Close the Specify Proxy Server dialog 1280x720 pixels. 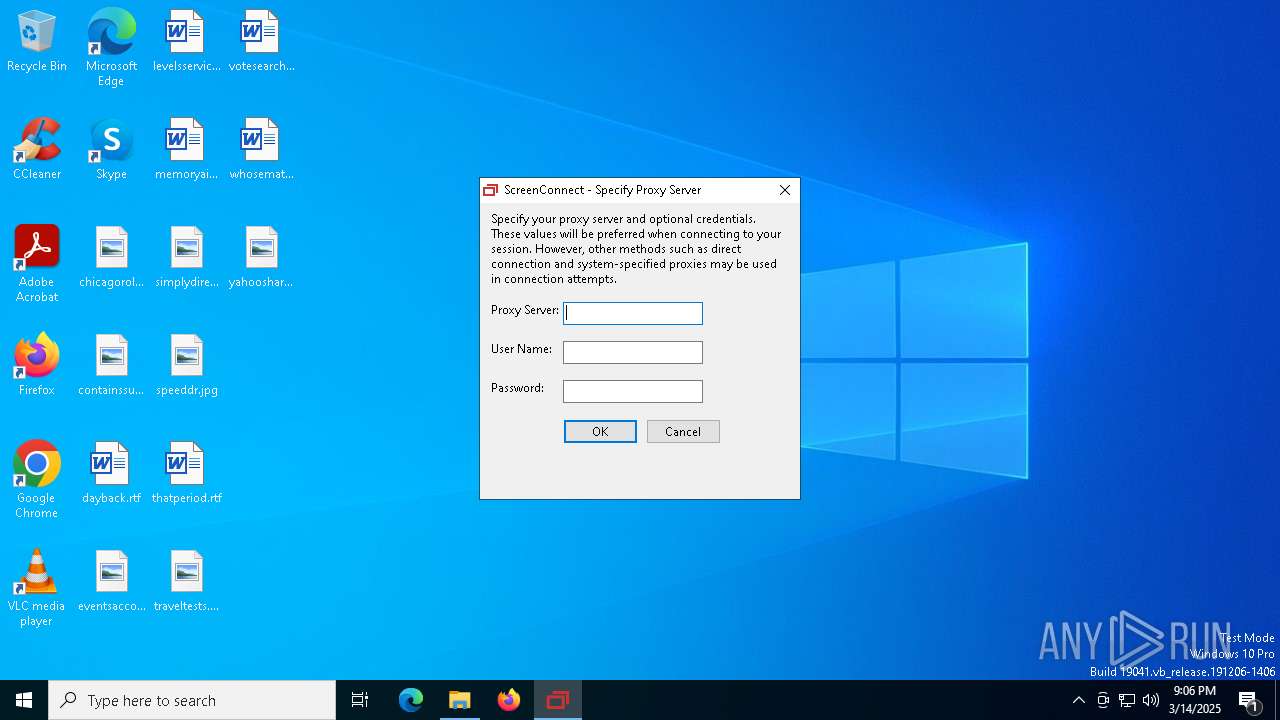785,190
